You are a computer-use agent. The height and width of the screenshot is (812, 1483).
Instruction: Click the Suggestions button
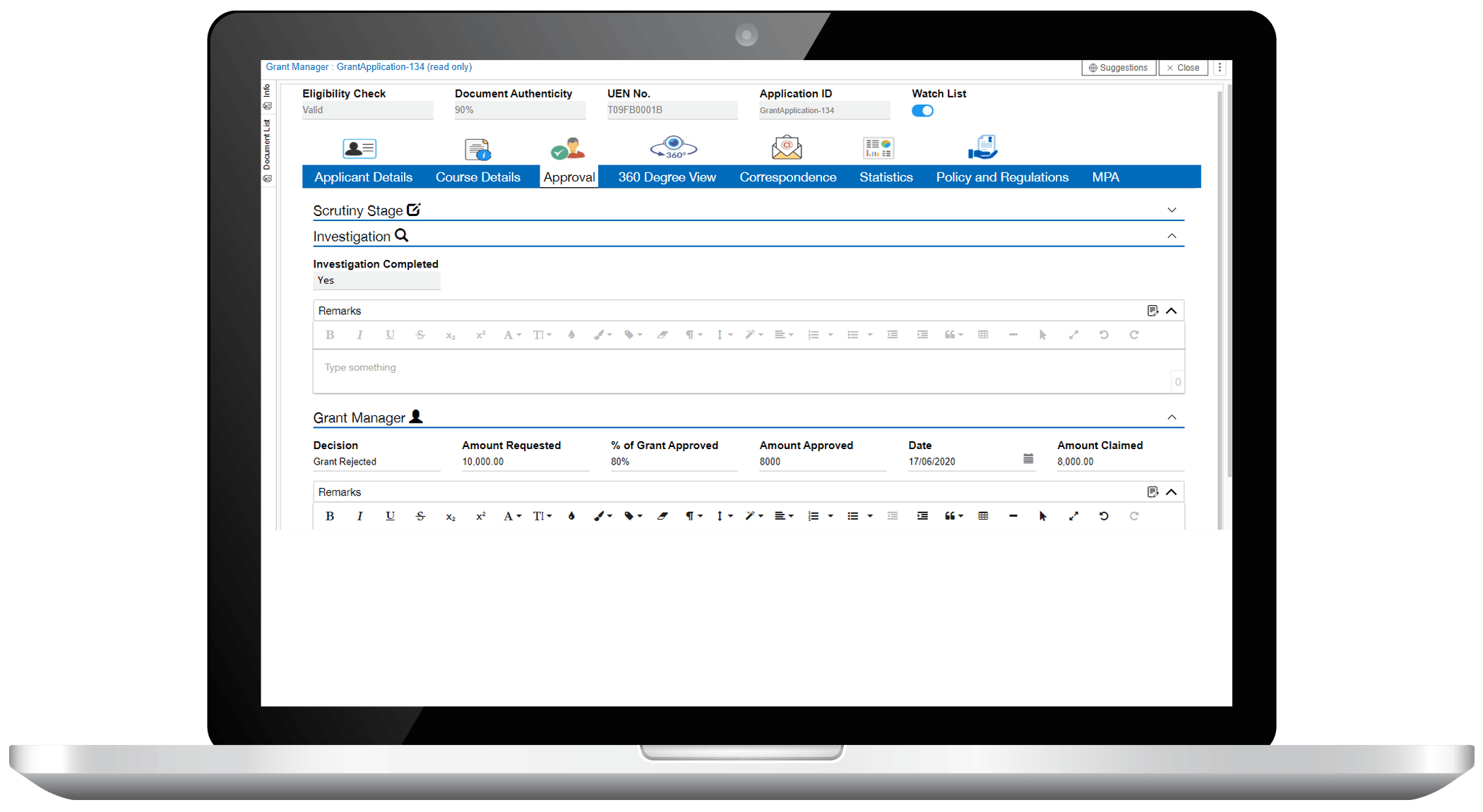tap(1119, 68)
